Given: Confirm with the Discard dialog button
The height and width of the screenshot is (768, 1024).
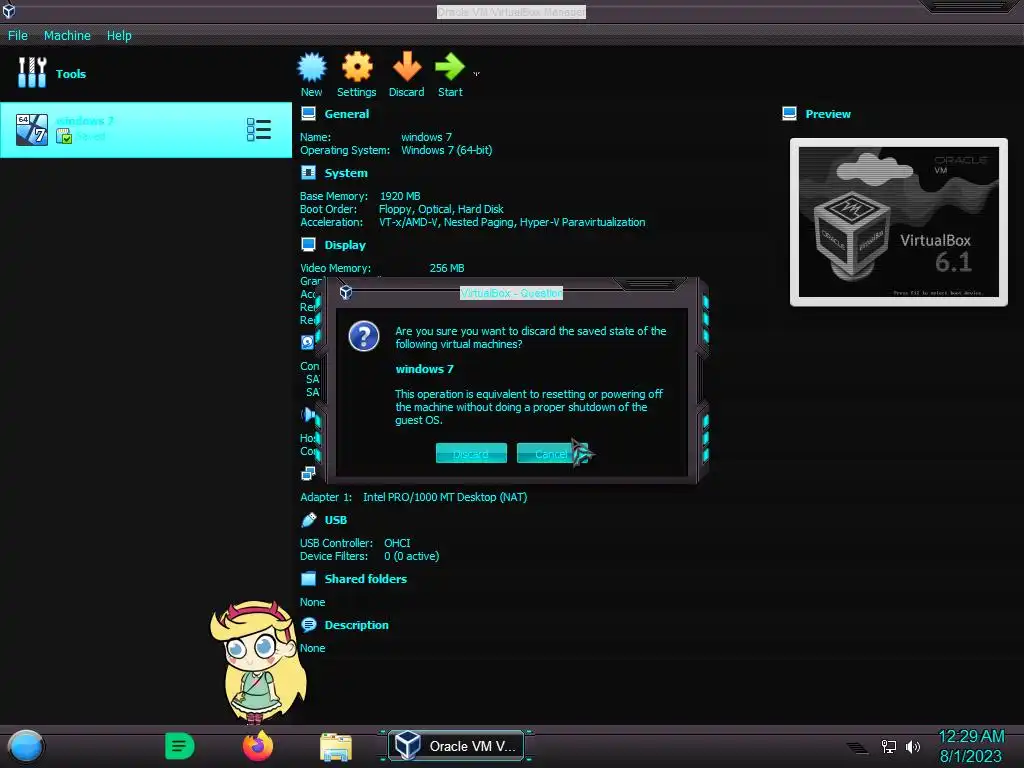Looking at the screenshot, I should click(x=471, y=453).
